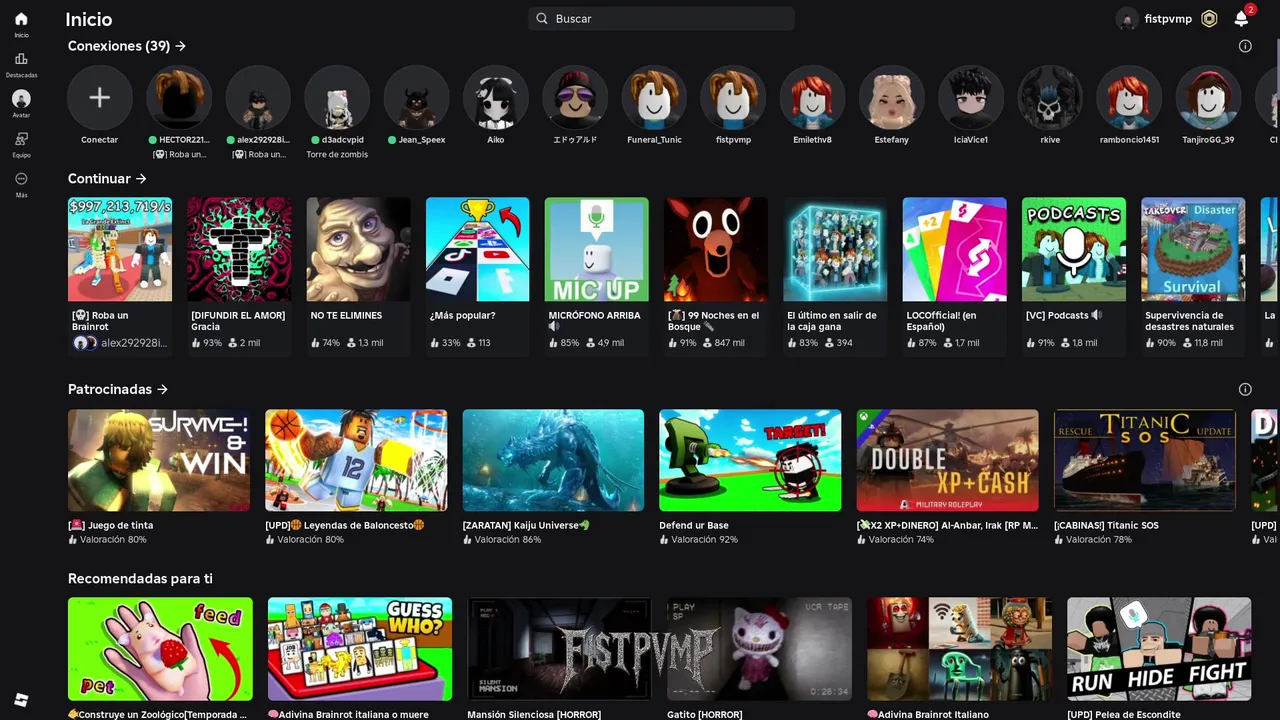The height and width of the screenshot is (720, 1280).
Task: Open the notifications bell
Action: pyautogui.click(x=1241, y=19)
